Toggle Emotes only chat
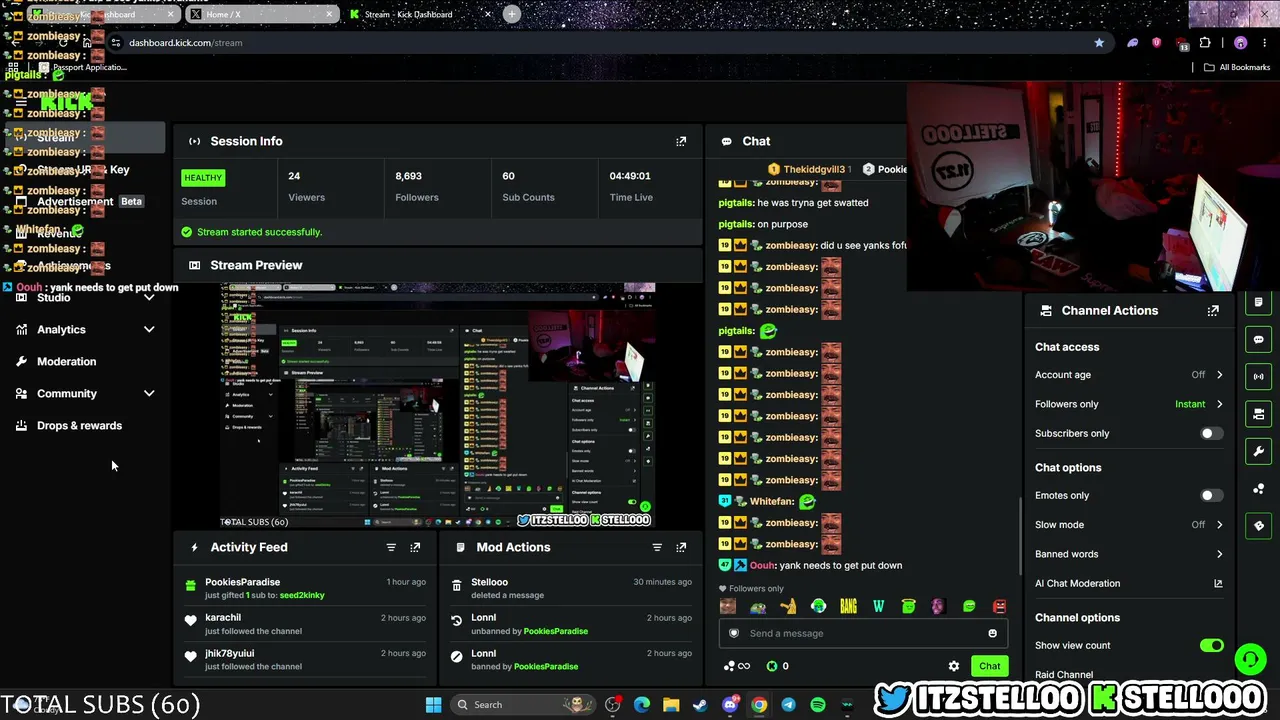1280x720 pixels. tap(1211, 495)
